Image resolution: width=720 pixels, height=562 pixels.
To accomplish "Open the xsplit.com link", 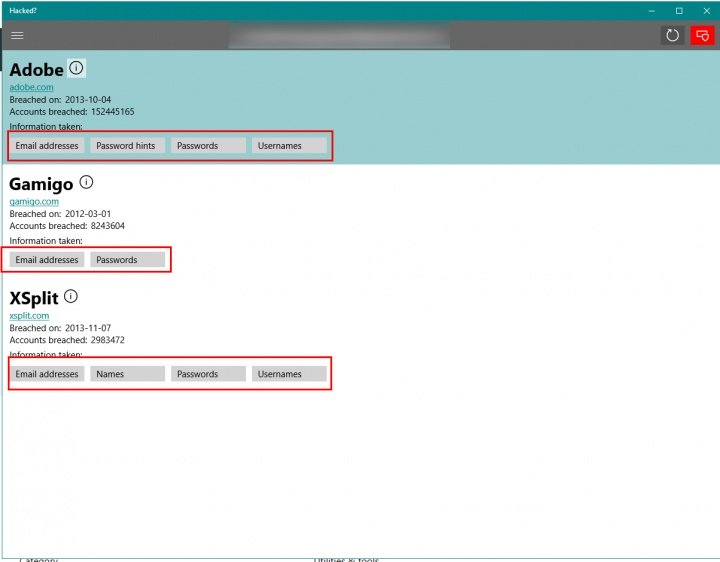I will point(29,315).
